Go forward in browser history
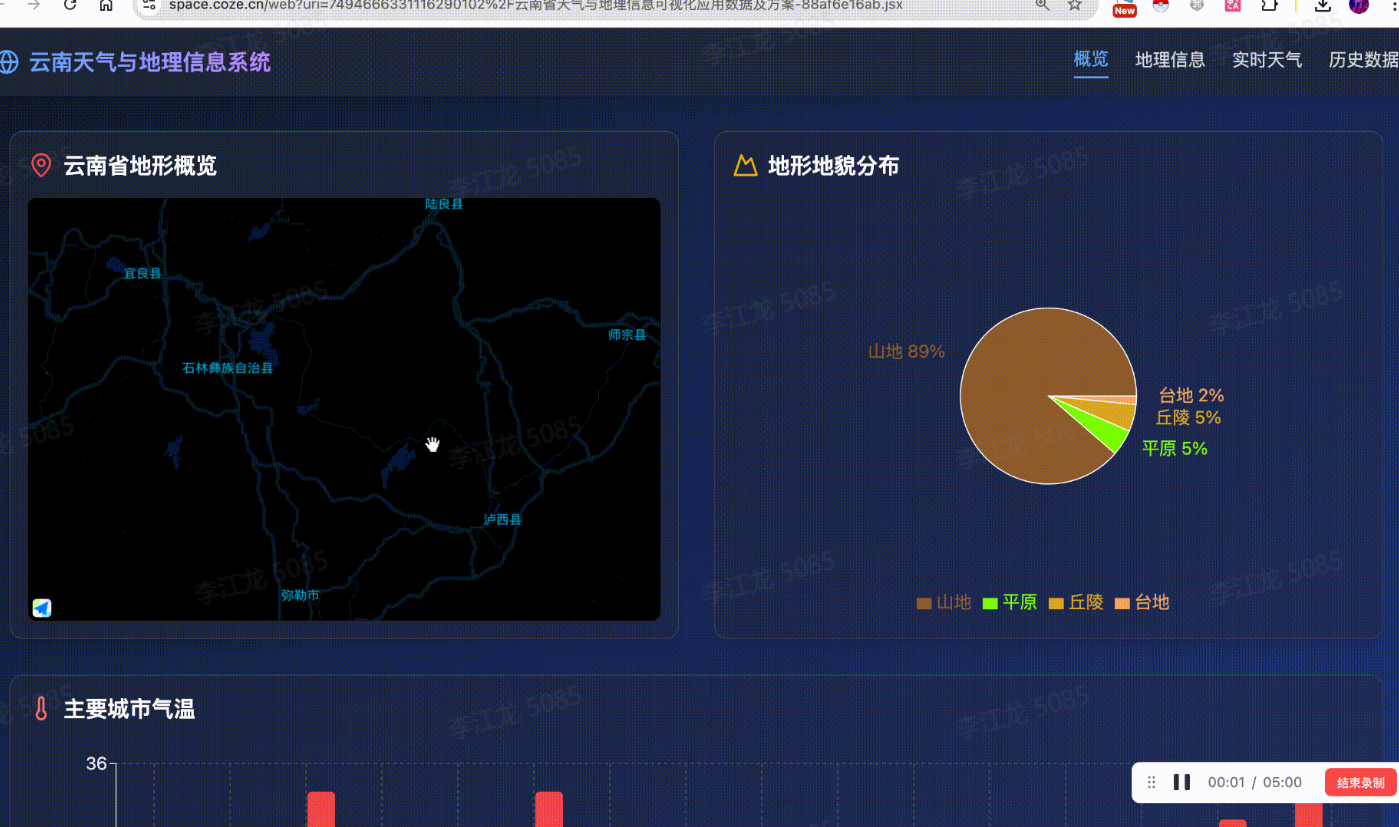 tap(34, 5)
